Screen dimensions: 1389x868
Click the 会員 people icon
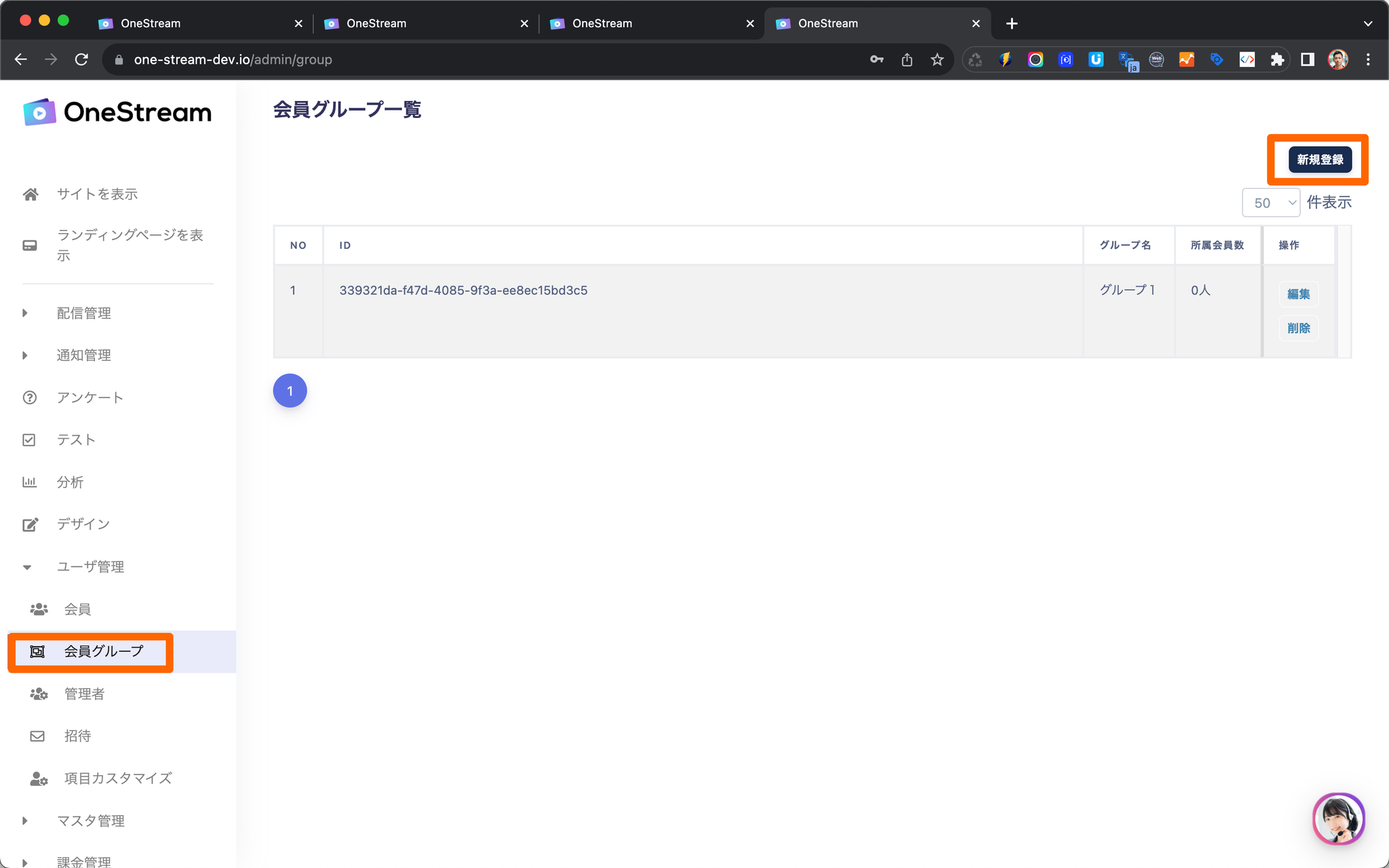click(39, 609)
